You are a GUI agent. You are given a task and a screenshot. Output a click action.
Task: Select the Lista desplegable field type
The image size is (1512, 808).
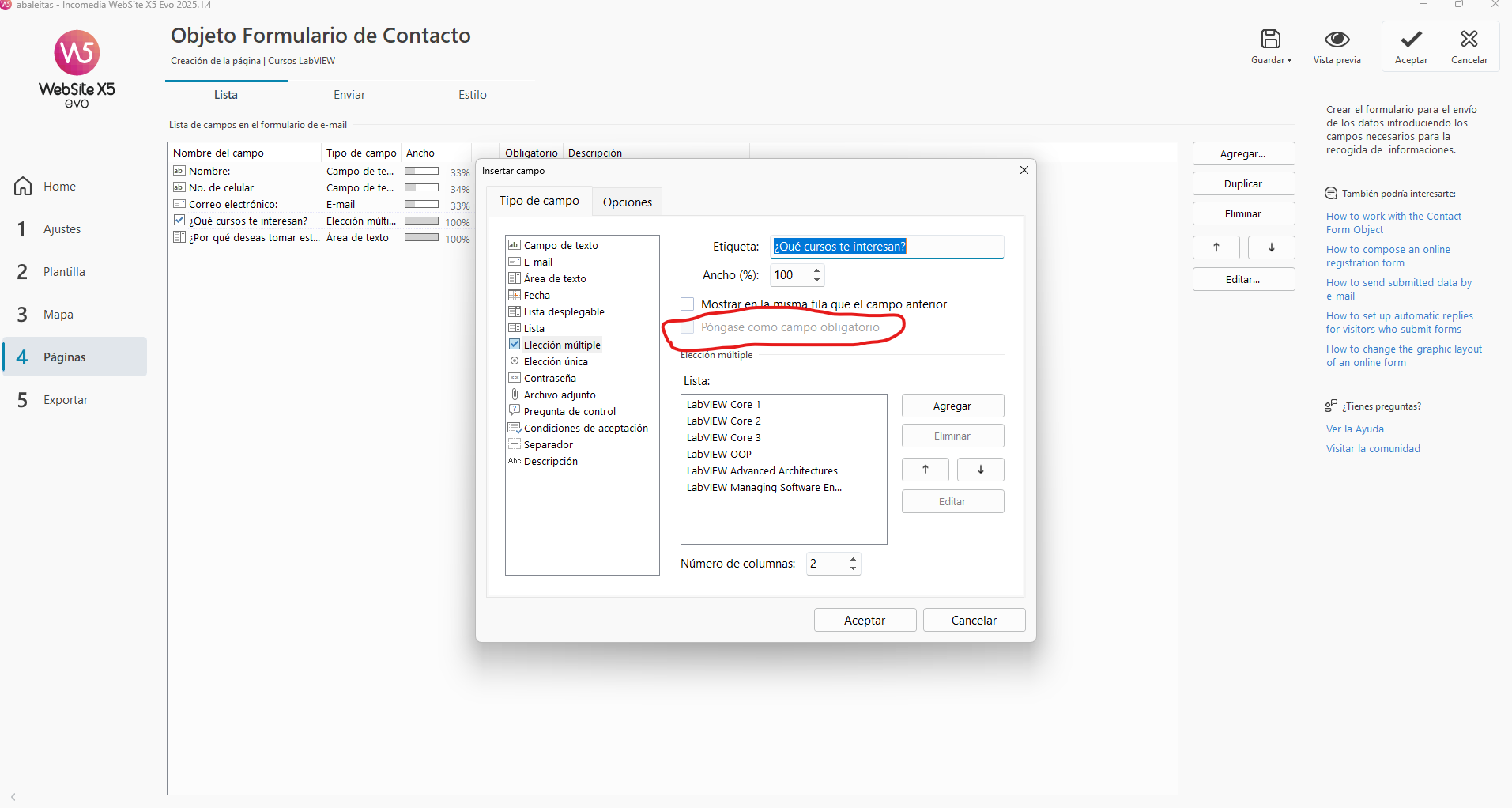pos(564,311)
